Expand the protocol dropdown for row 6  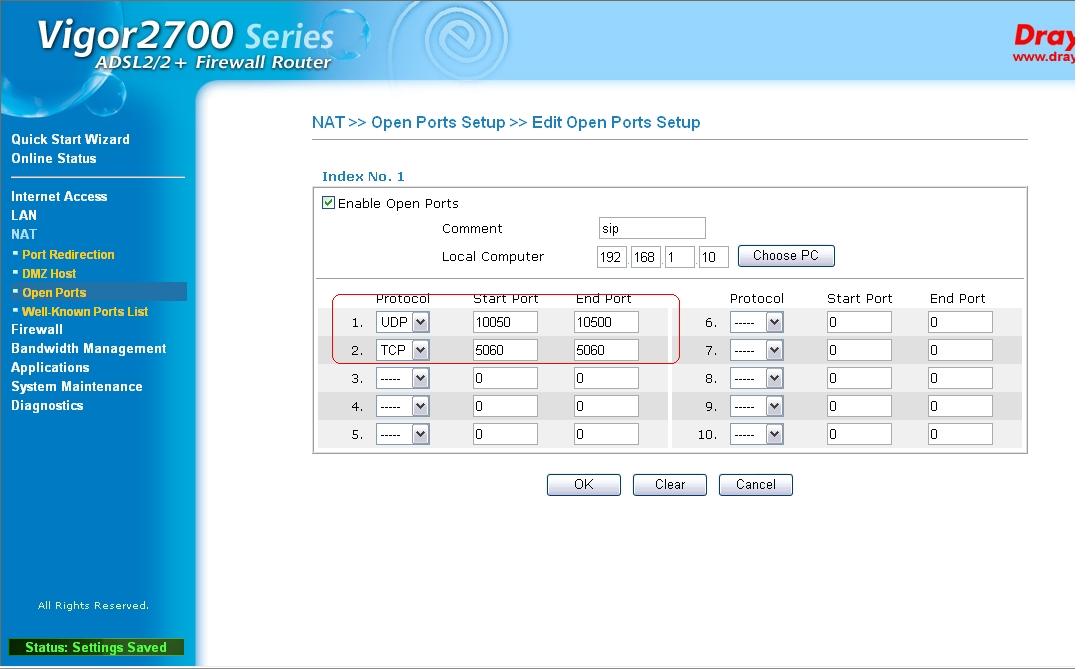[x=757, y=322]
